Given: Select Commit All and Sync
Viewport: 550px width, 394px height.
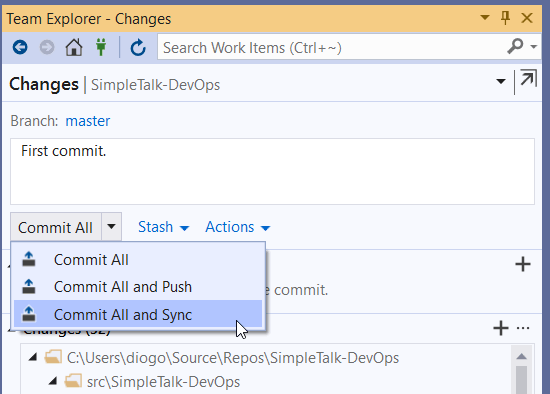Looking at the screenshot, I should pyautogui.click(x=138, y=314).
